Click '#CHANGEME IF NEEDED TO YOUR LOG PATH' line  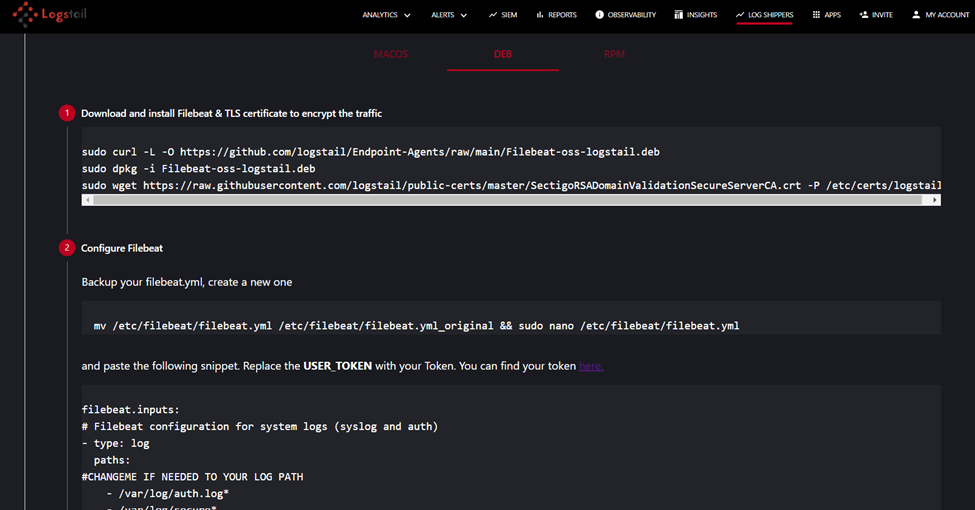(193, 477)
